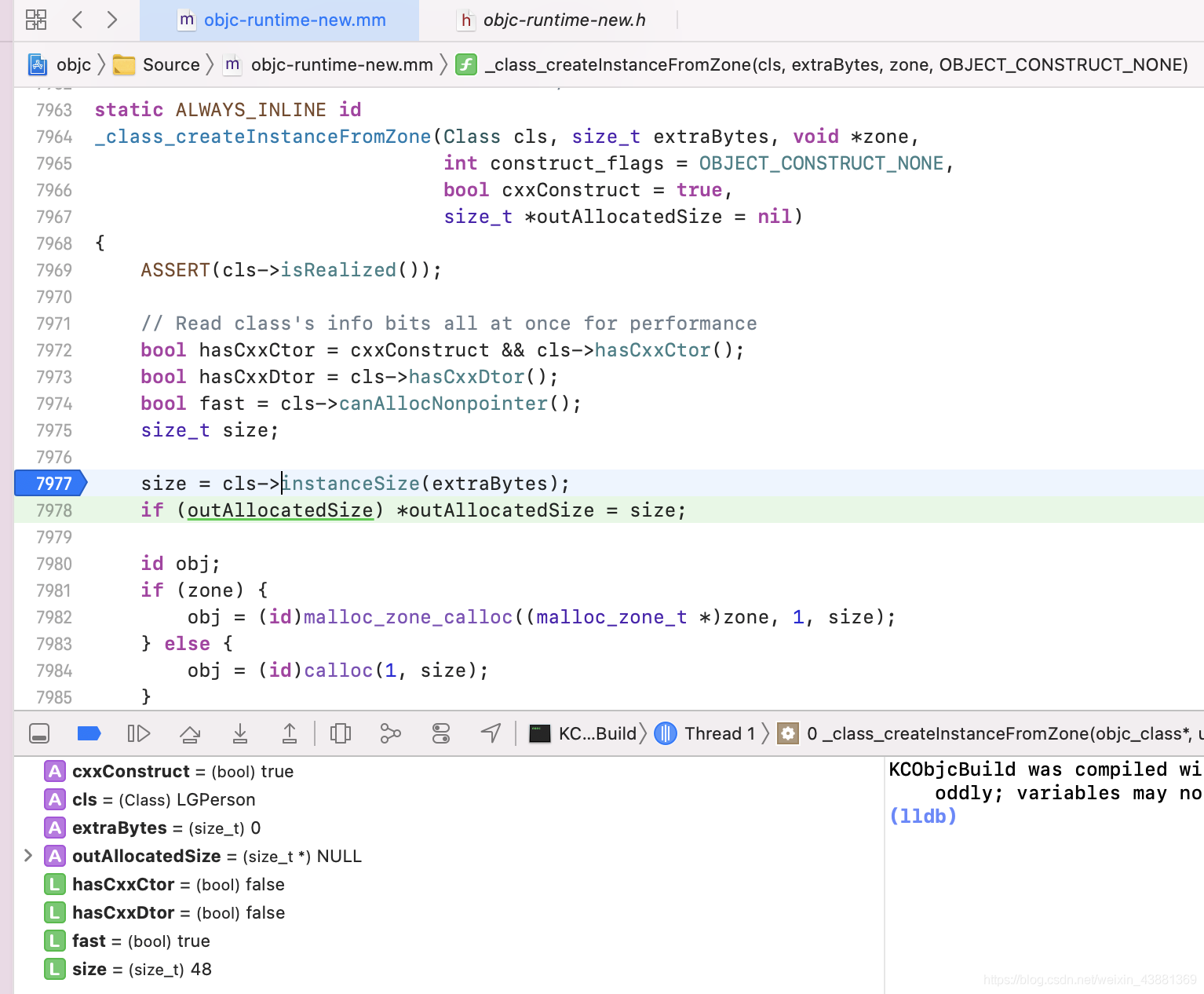Click the calloc call on line 7984

[x=338, y=671]
